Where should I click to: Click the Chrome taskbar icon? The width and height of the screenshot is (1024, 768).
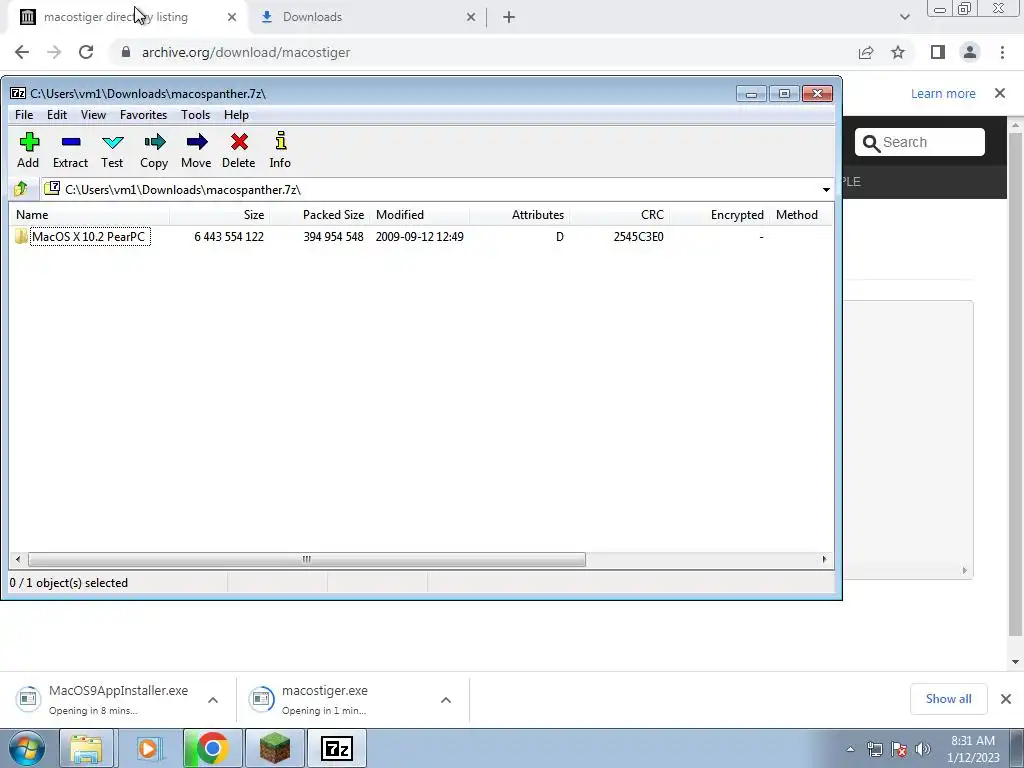point(212,748)
